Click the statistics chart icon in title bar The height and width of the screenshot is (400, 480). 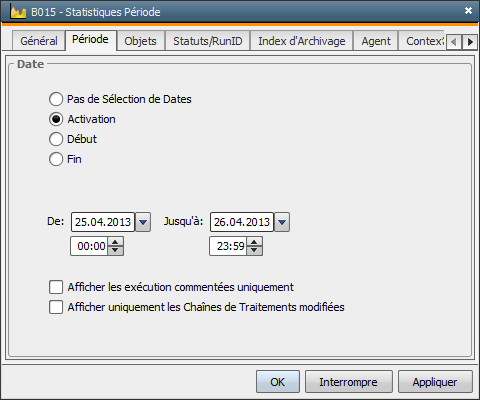18,12
